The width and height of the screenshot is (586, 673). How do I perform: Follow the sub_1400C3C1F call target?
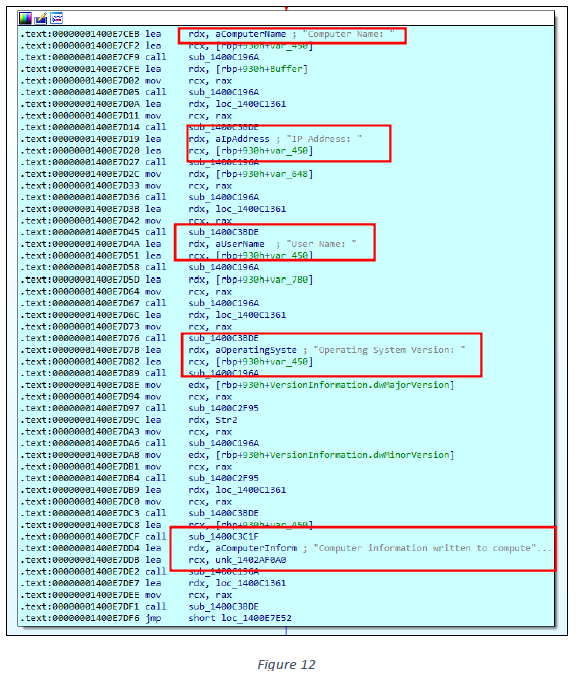pos(224,537)
